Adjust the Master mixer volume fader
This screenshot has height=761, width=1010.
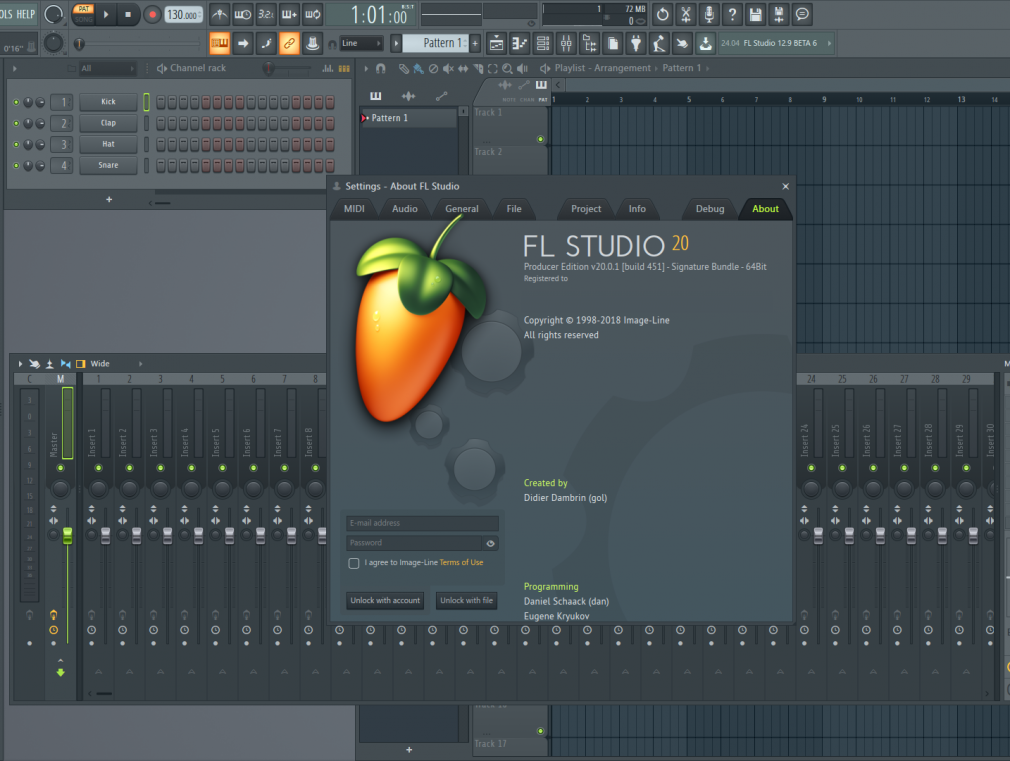click(68, 535)
